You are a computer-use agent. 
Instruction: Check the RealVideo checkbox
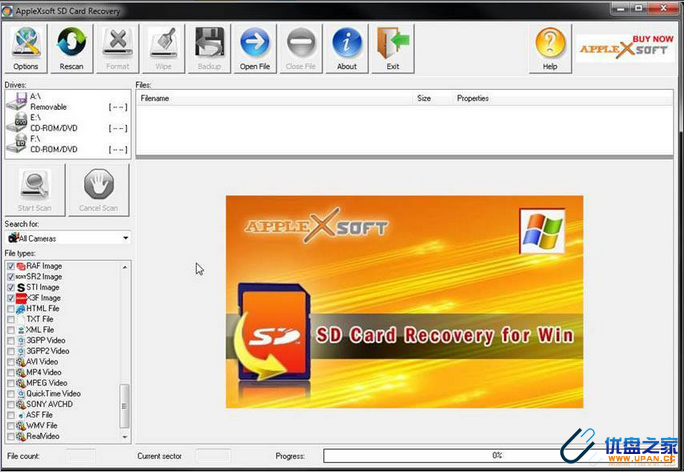point(10,436)
